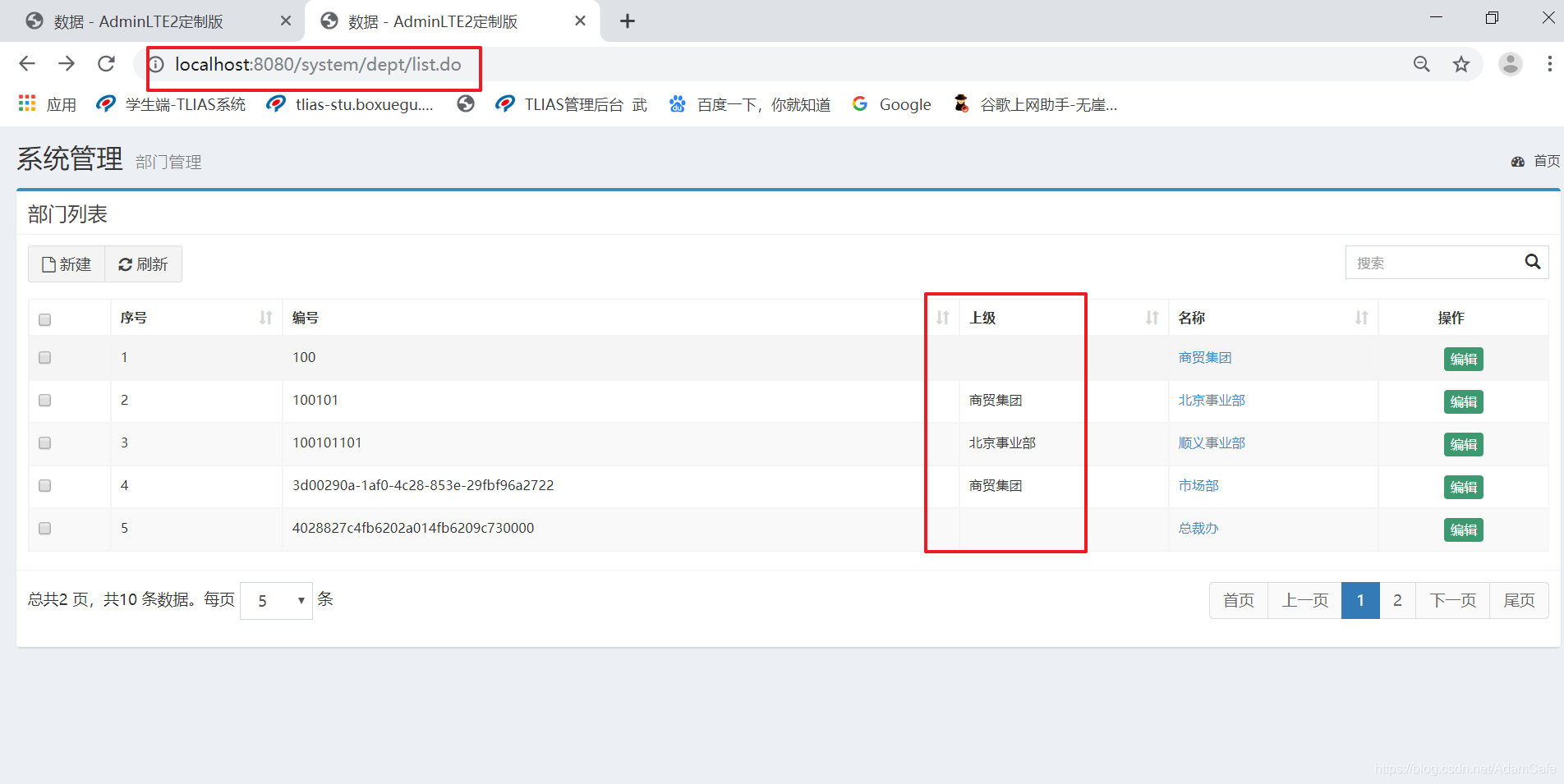Edit the 总裁办 row via 编辑
This screenshot has height=784, width=1564.
1464,530
